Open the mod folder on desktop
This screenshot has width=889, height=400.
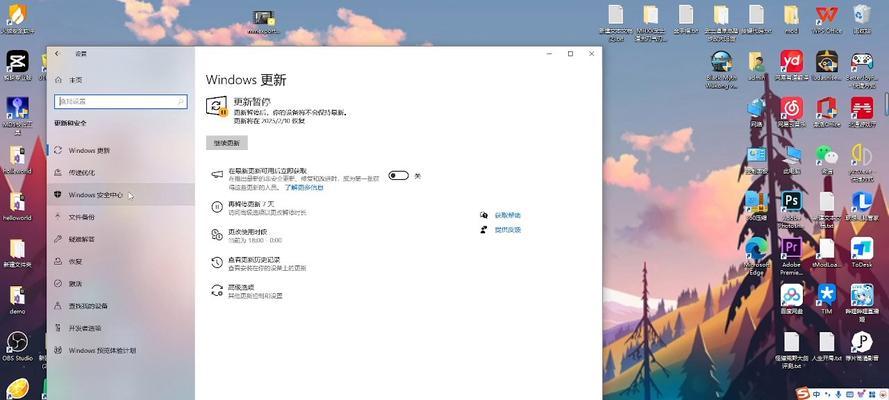point(791,19)
